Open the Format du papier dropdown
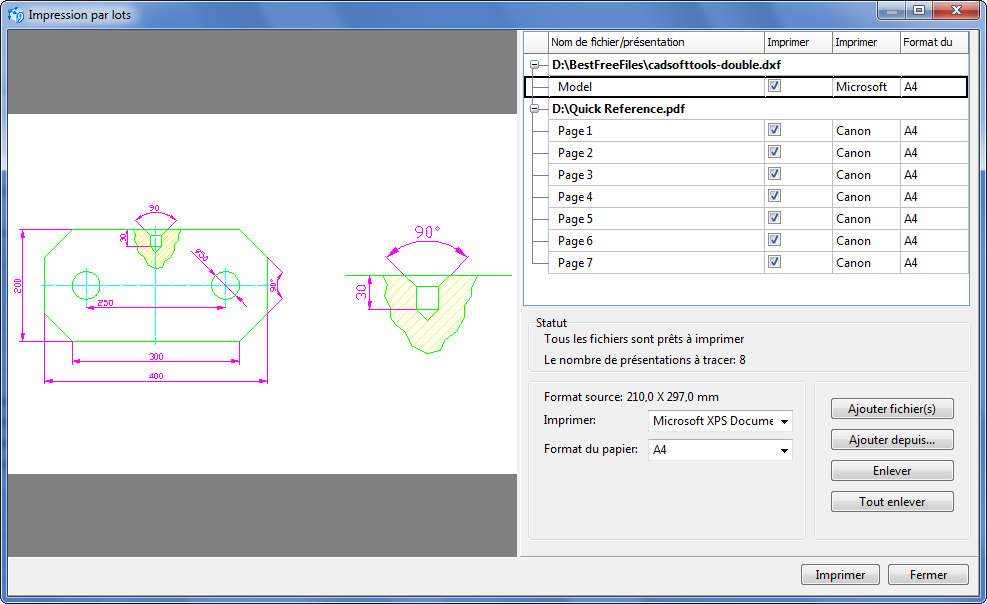This screenshot has width=987, height=604. pyautogui.click(x=720, y=450)
